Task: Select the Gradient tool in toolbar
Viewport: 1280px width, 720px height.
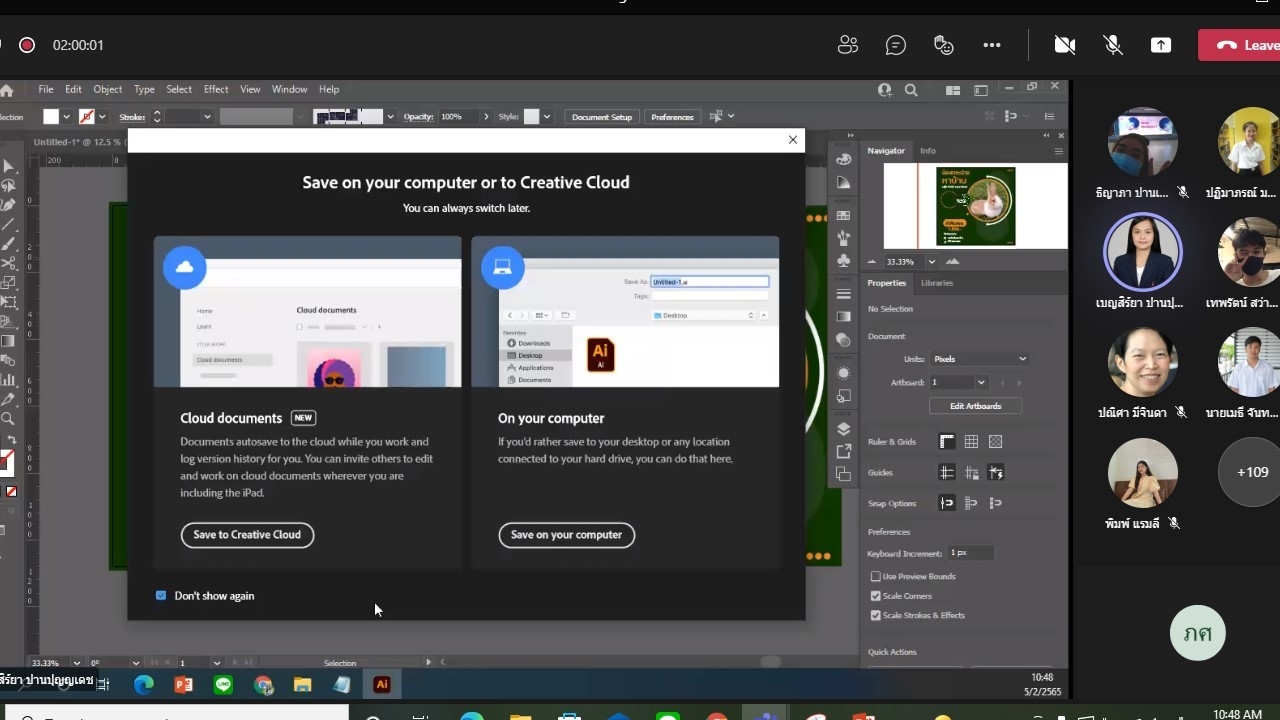Action: click(9, 340)
